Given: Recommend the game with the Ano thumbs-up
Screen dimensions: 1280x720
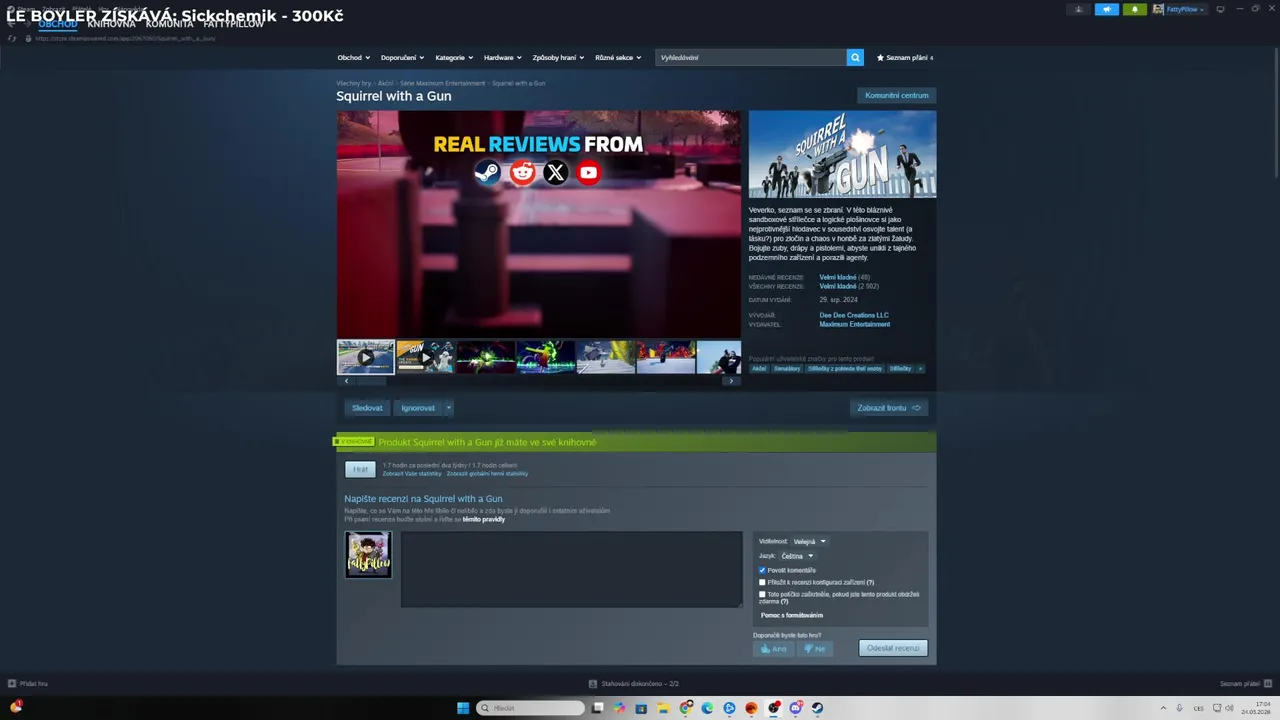Looking at the screenshot, I should pyautogui.click(x=774, y=648).
